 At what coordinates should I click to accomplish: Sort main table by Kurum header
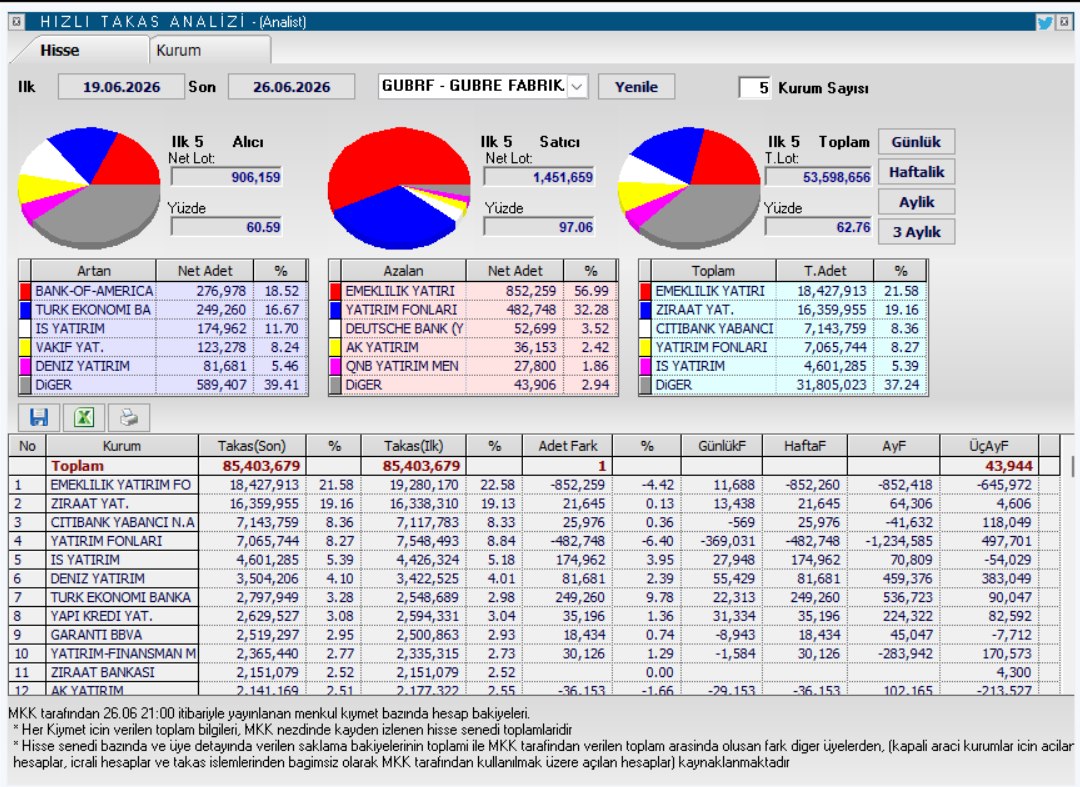[x=122, y=445]
